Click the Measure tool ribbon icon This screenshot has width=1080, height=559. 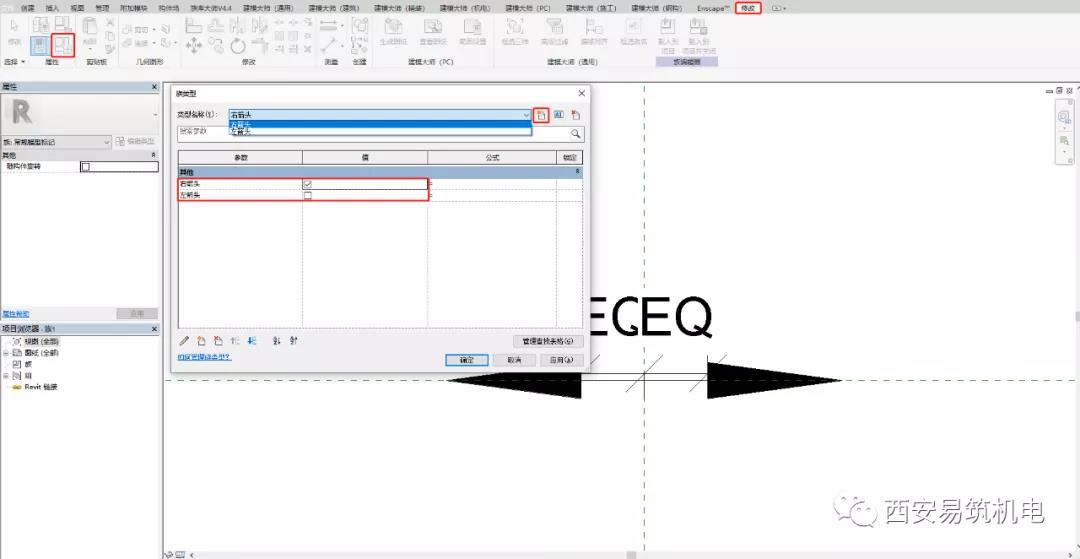pos(330,26)
